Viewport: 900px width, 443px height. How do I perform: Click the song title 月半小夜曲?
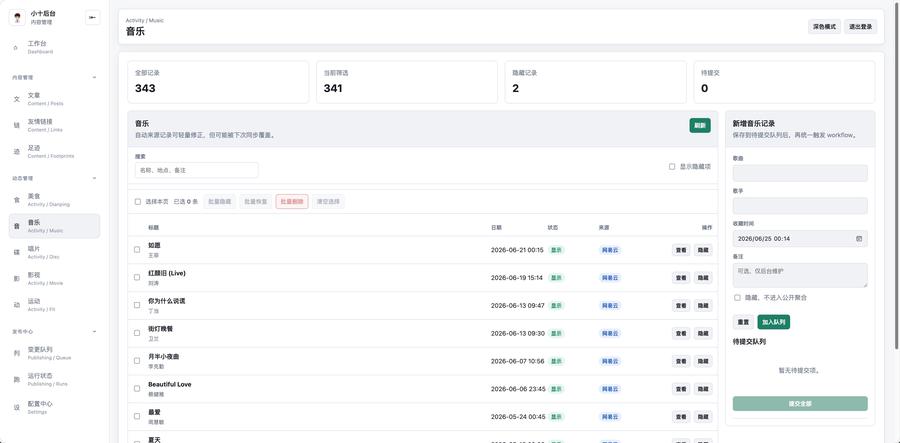click(164, 356)
